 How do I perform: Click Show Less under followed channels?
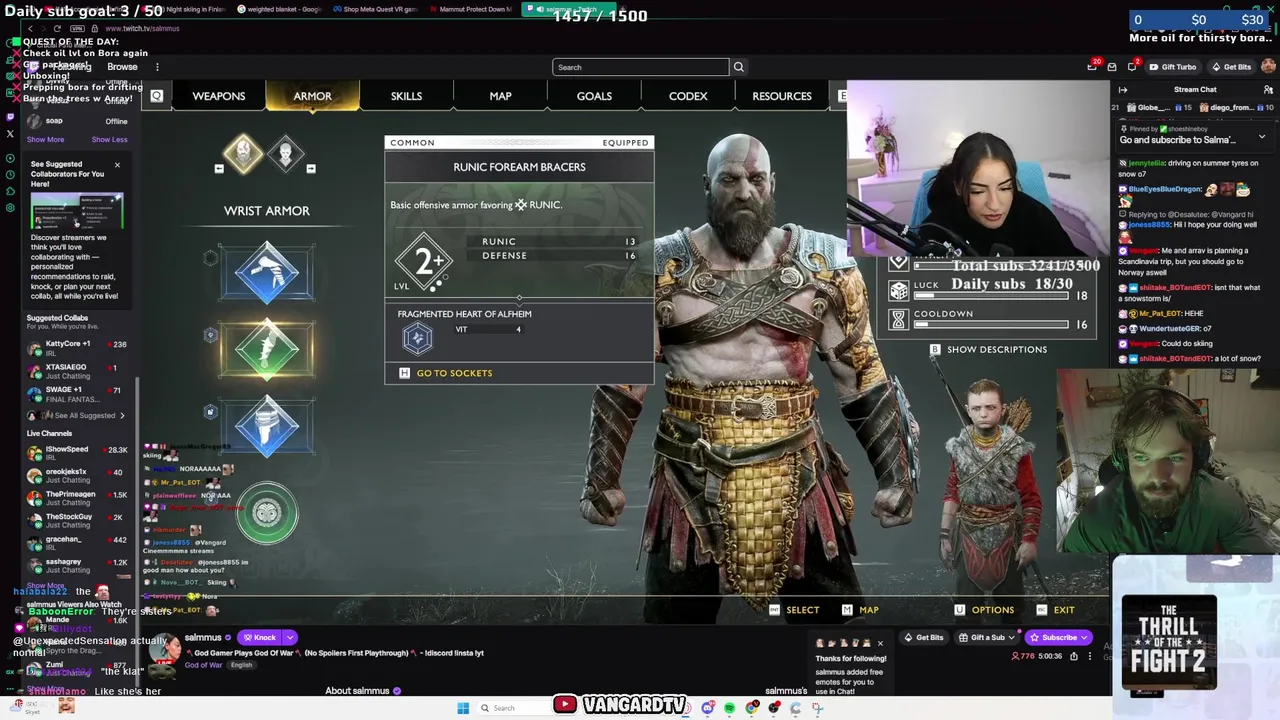(109, 140)
